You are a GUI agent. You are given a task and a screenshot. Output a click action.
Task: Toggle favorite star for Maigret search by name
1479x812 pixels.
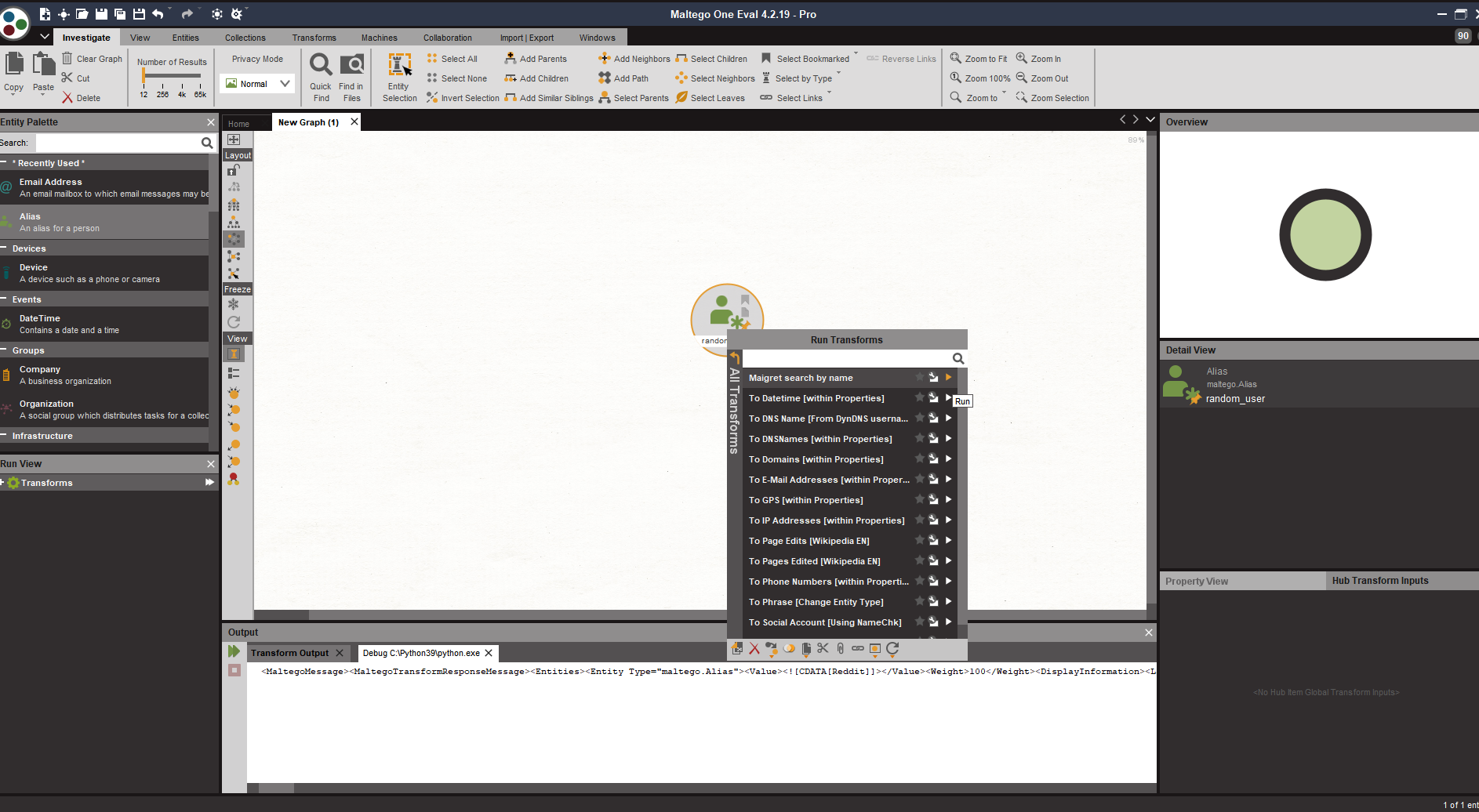coord(920,377)
